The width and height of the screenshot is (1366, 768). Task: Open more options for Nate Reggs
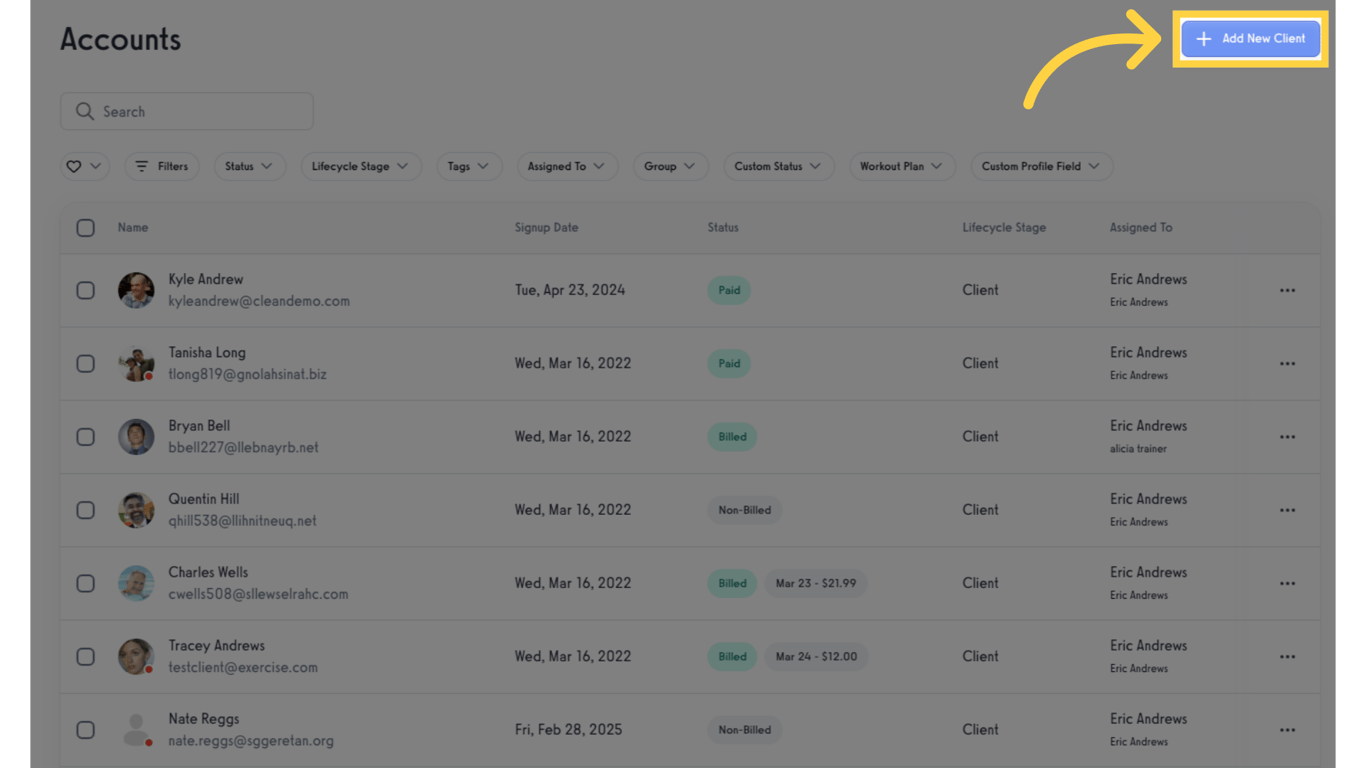[x=1287, y=730]
